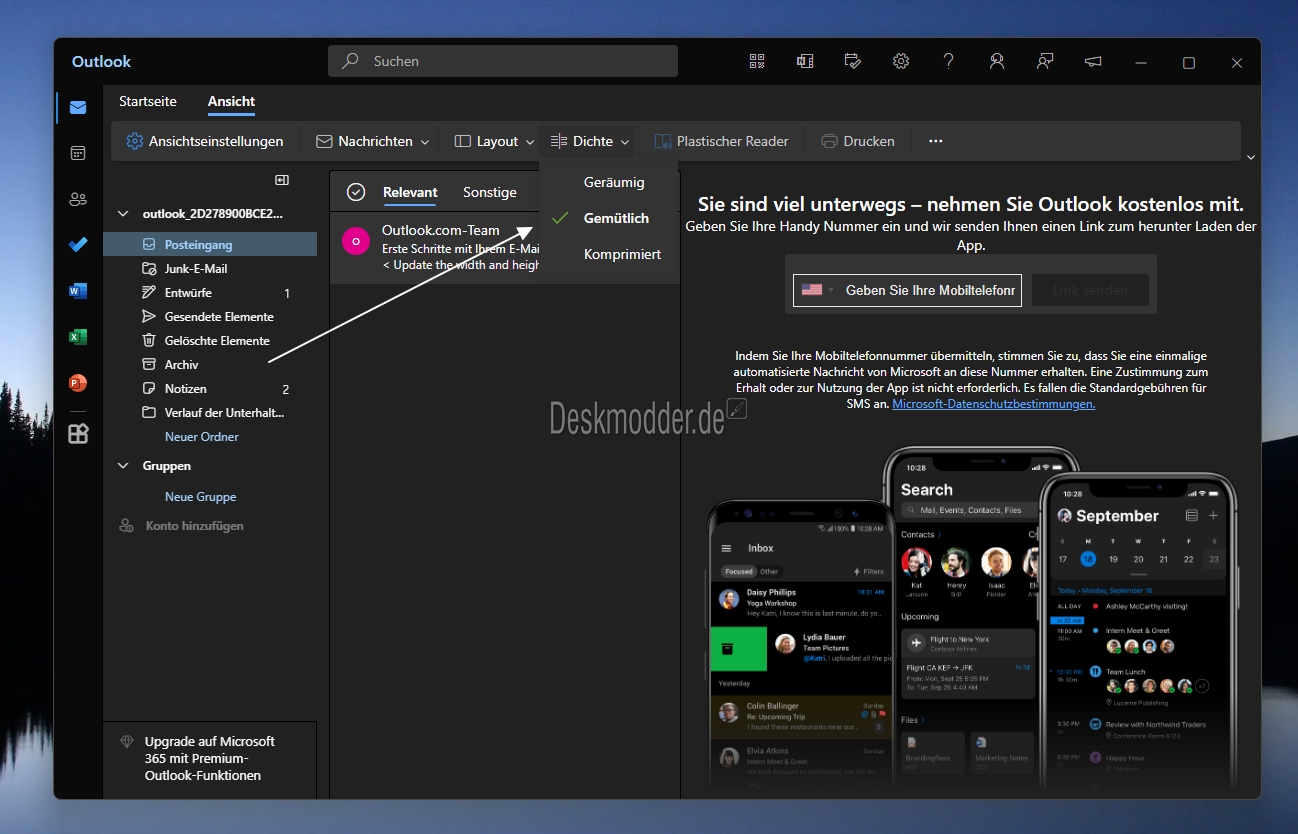This screenshot has height=834, width=1298.
Task: Click the Suchen search box
Action: (503, 61)
